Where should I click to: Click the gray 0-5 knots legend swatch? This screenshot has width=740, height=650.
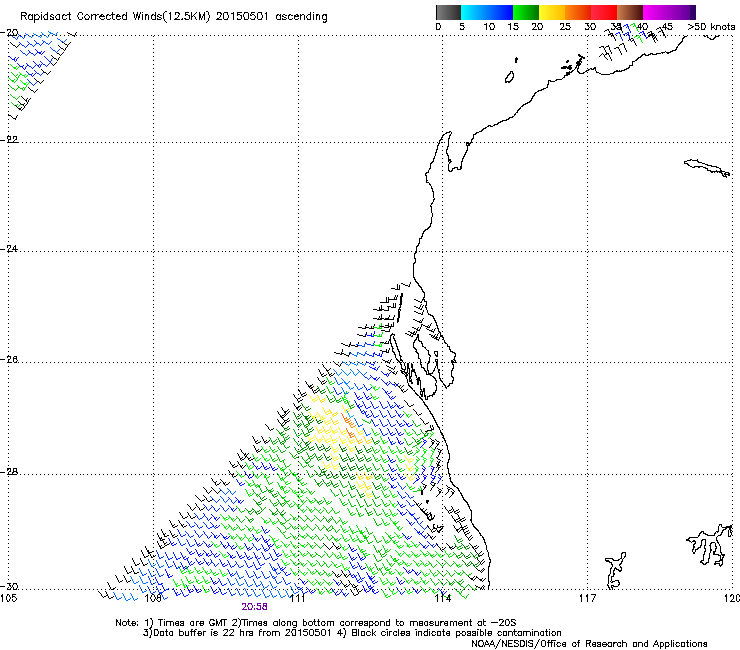(448, 12)
